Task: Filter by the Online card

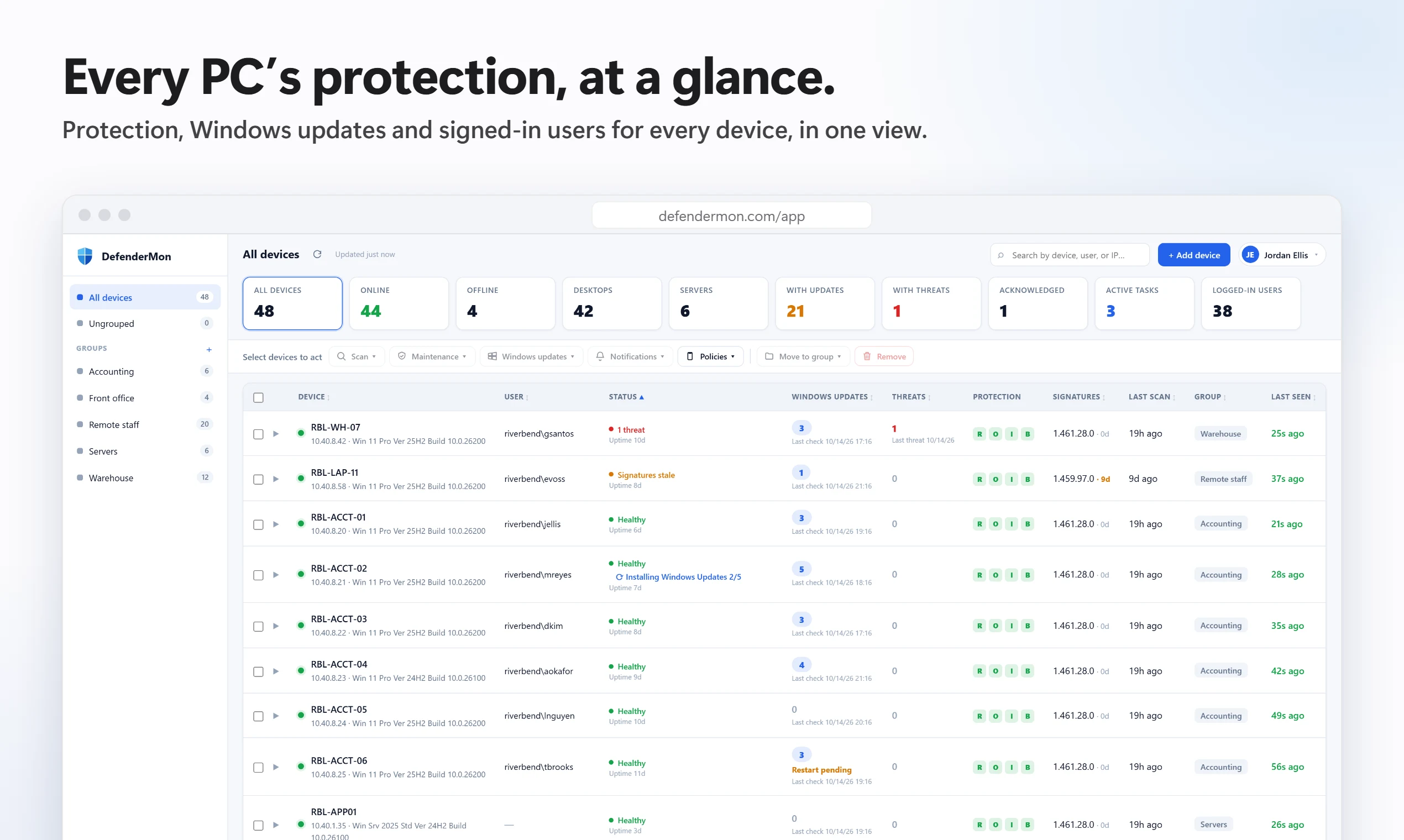Action: tap(399, 303)
